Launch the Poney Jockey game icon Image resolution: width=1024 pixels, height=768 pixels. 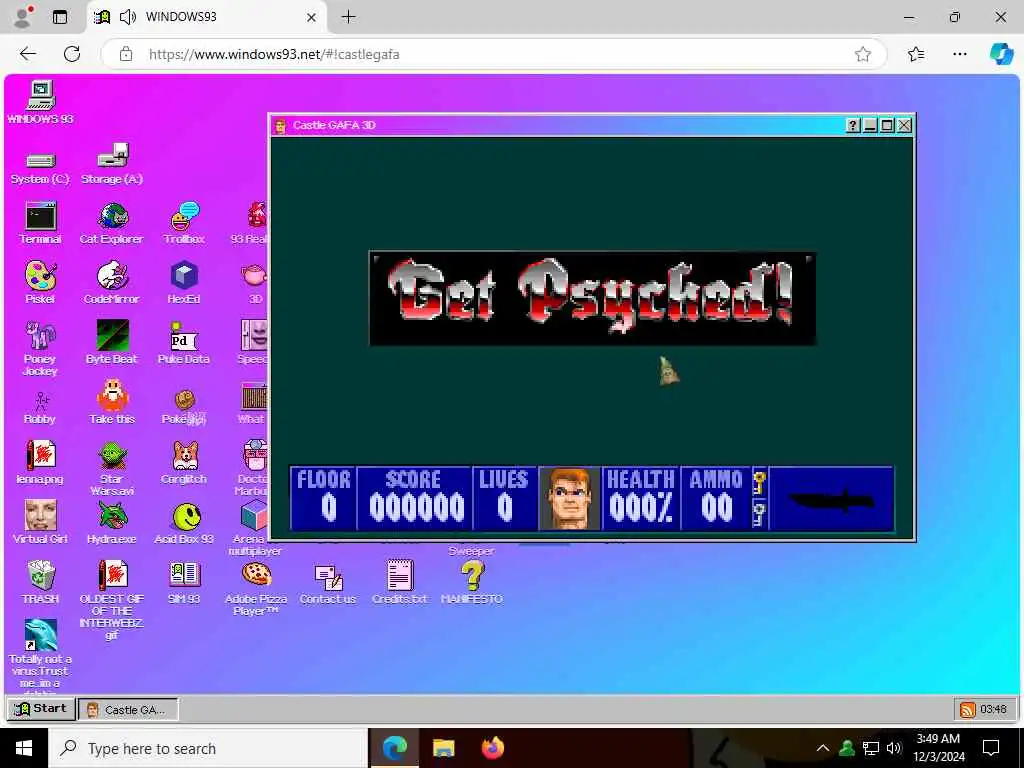pyautogui.click(x=40, y=348)
